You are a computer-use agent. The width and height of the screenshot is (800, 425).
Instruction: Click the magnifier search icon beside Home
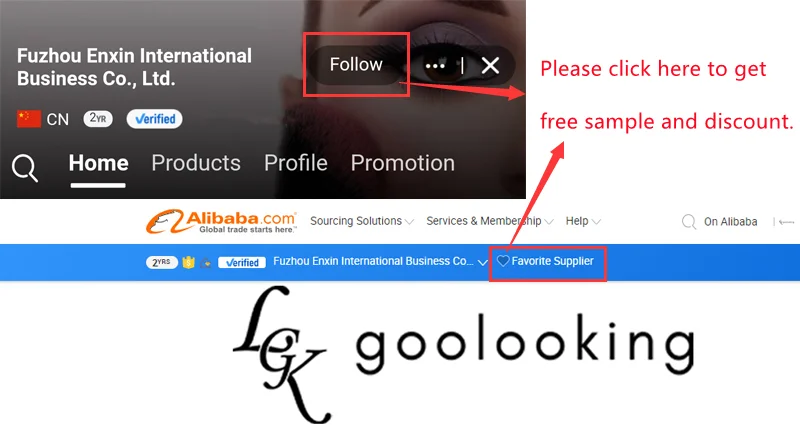[25, 168]
